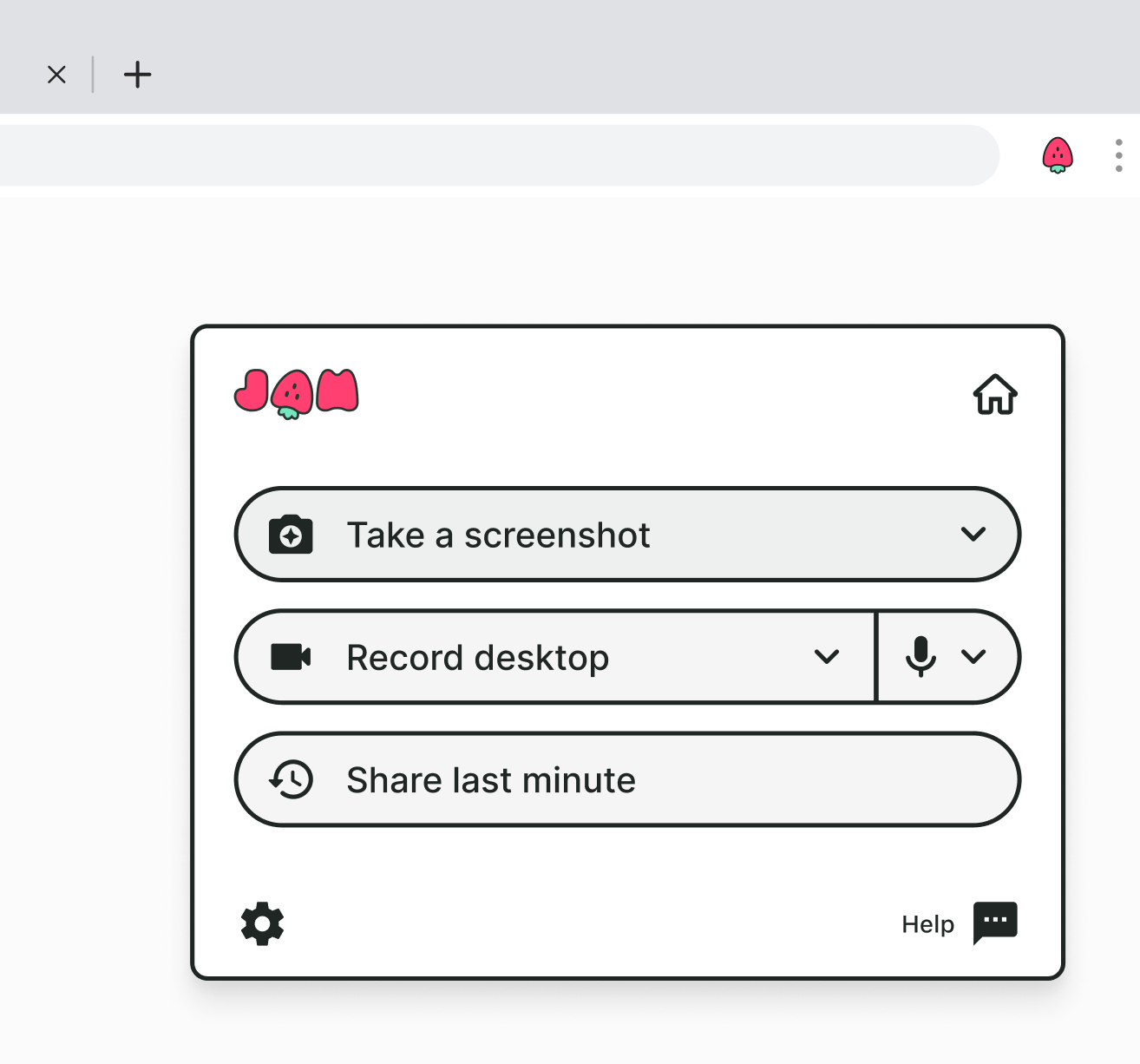Open the browser three-dot menu

[x=1119, y=155]
